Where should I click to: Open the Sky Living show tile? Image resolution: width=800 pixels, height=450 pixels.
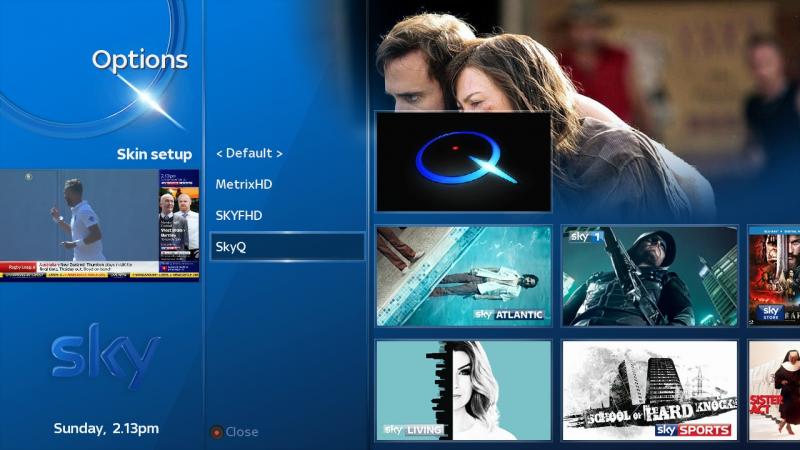pyautogui.click(x=463, y=390)
